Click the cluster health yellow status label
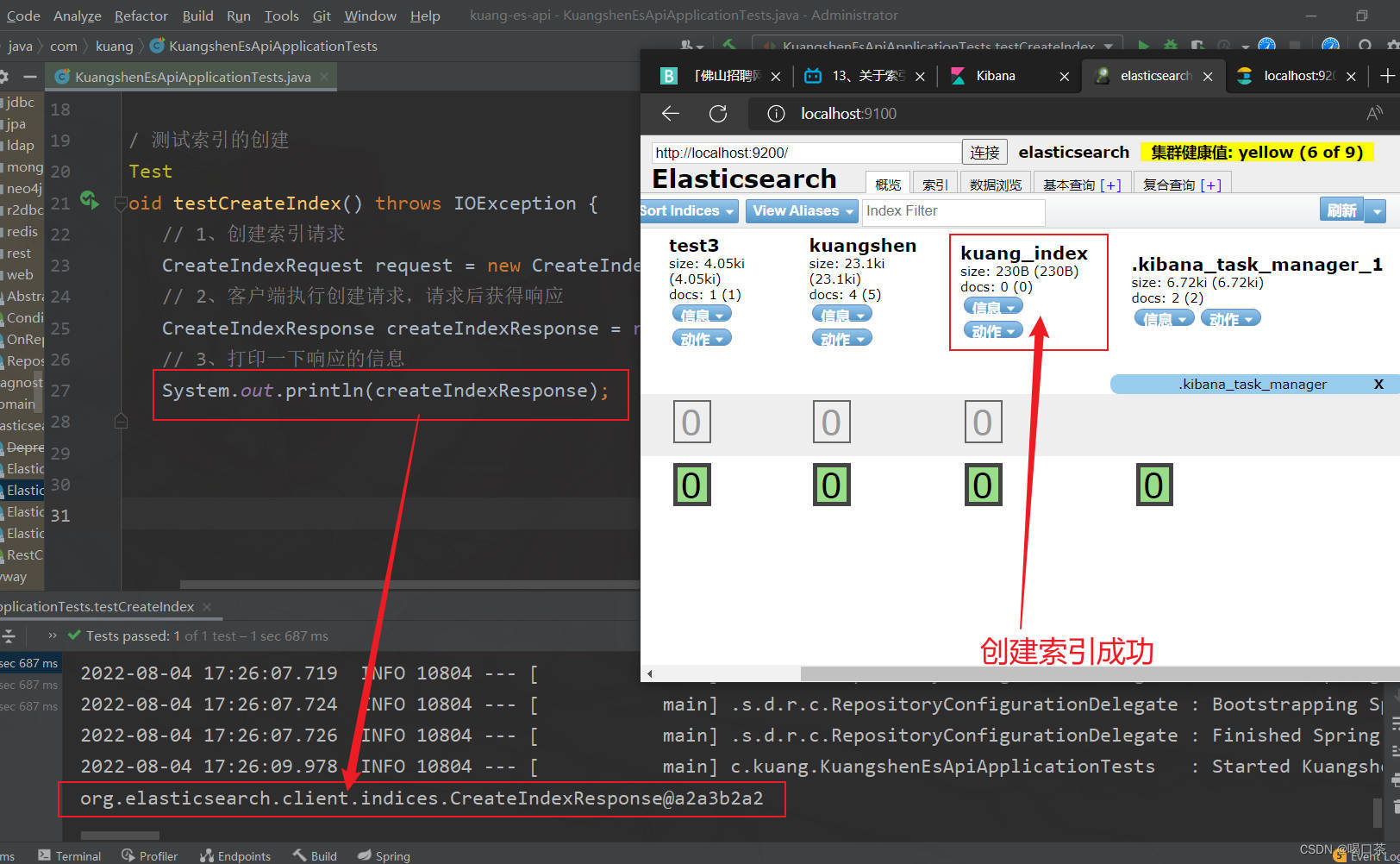The image size is (1400, 864). point(1257,153)
